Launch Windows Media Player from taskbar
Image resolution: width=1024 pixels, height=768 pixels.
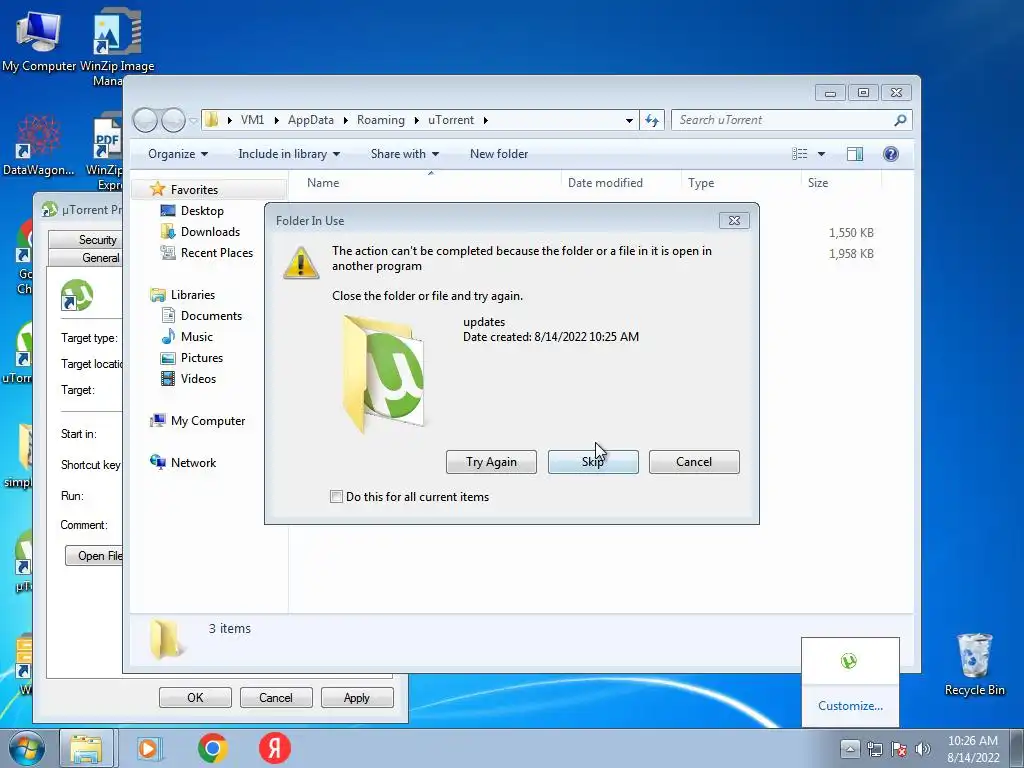click(x=150, y=748)
